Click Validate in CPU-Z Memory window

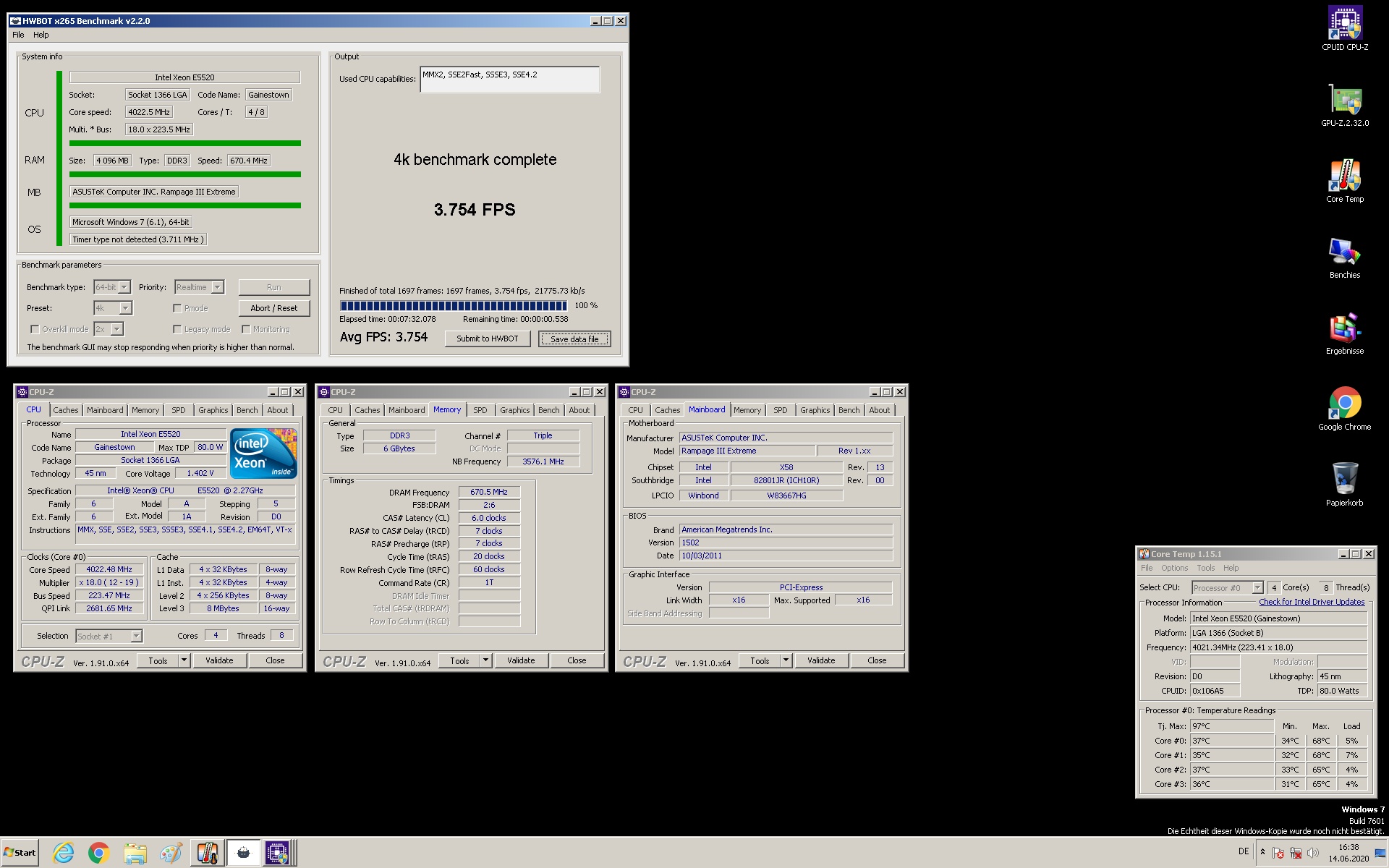coord(521,660)
